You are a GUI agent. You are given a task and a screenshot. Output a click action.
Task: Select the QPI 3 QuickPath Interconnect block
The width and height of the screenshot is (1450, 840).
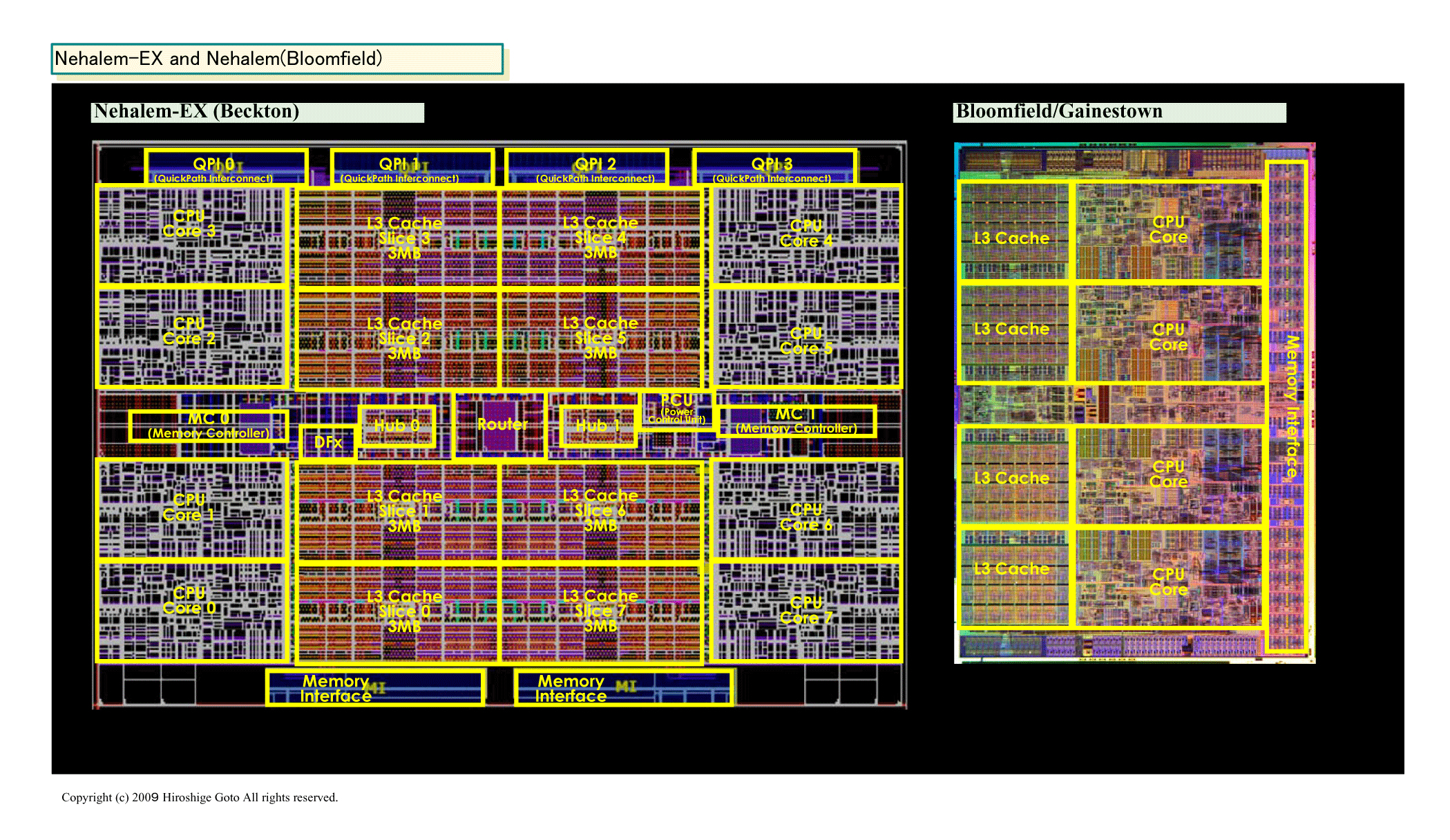click(774, 168)
